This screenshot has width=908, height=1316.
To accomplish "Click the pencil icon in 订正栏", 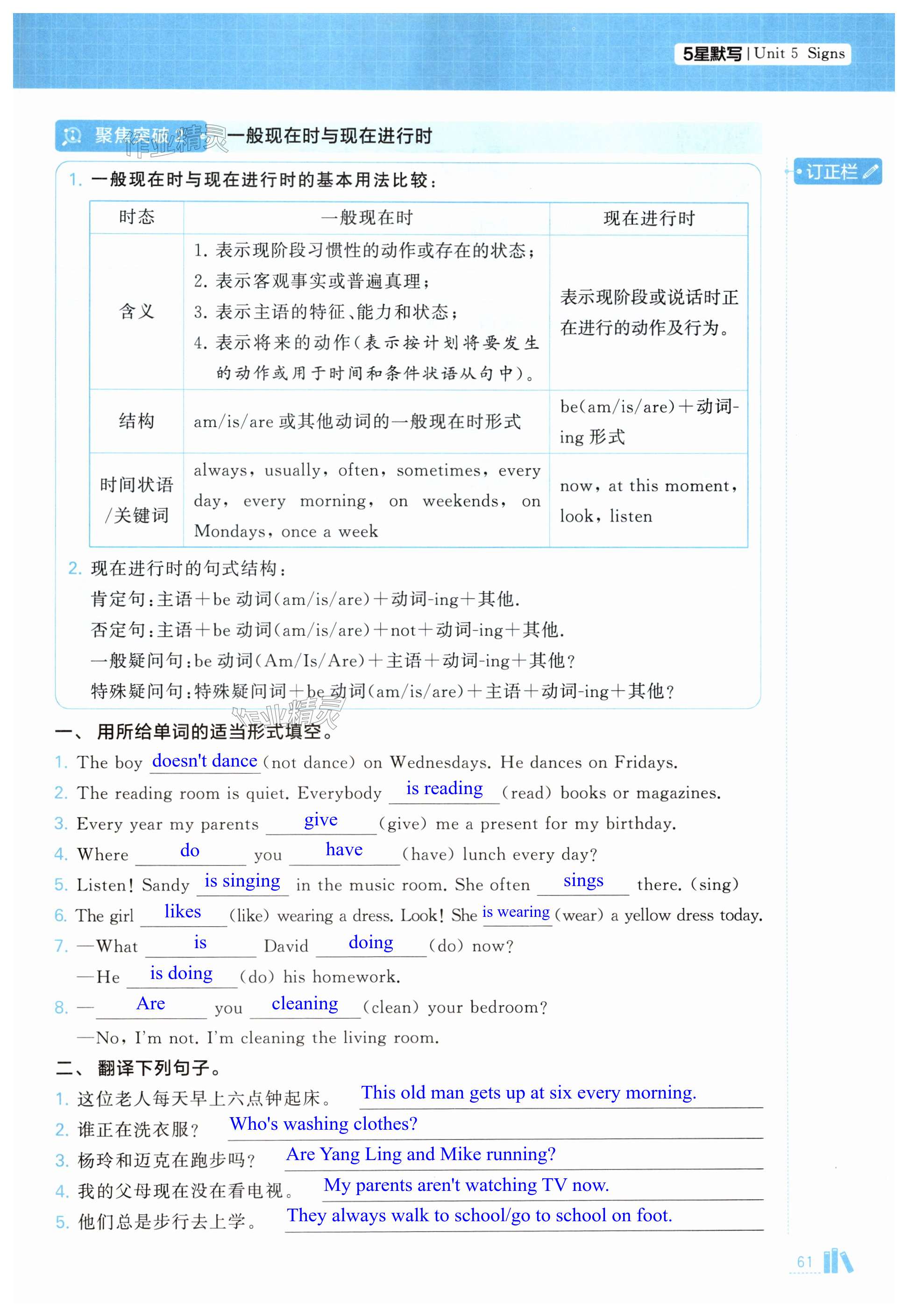I will pyautogui.click(x=870, y=172).
